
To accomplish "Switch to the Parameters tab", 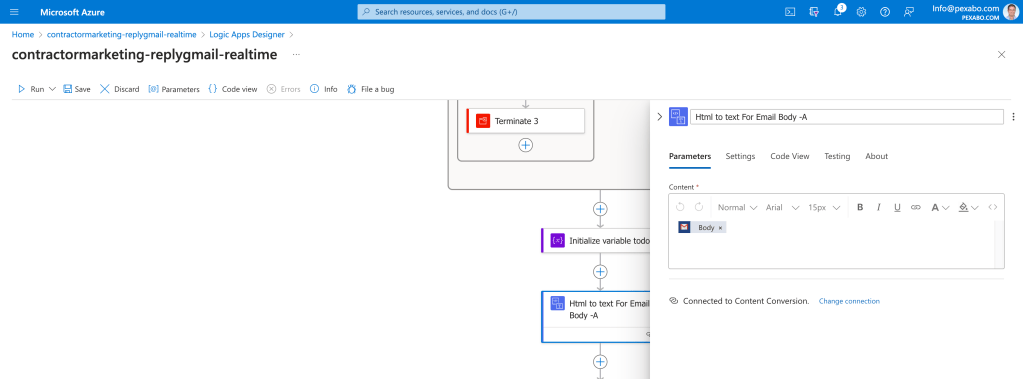I will coord(690,157).
